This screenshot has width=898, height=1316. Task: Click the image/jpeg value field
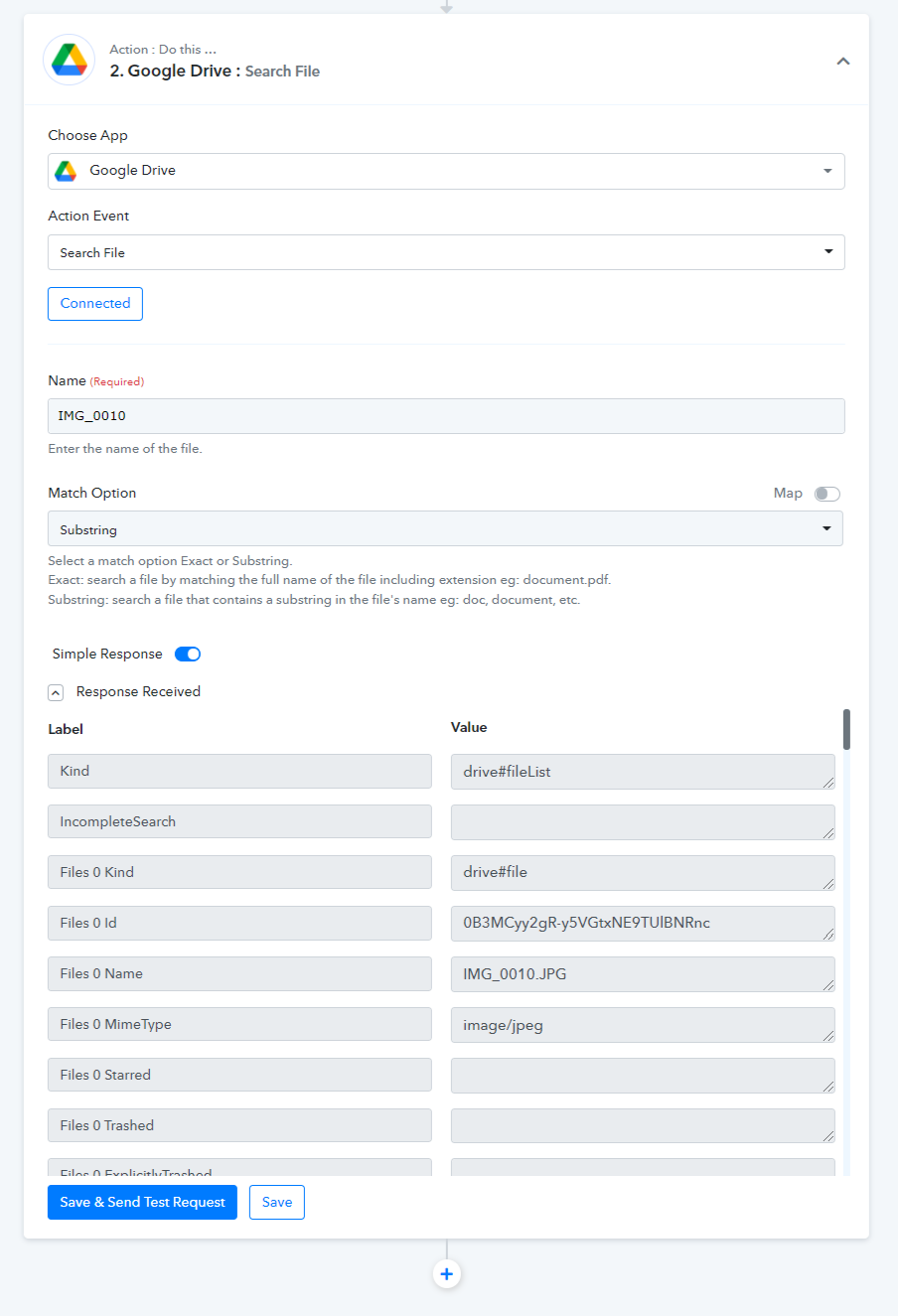click(643, 1025)
